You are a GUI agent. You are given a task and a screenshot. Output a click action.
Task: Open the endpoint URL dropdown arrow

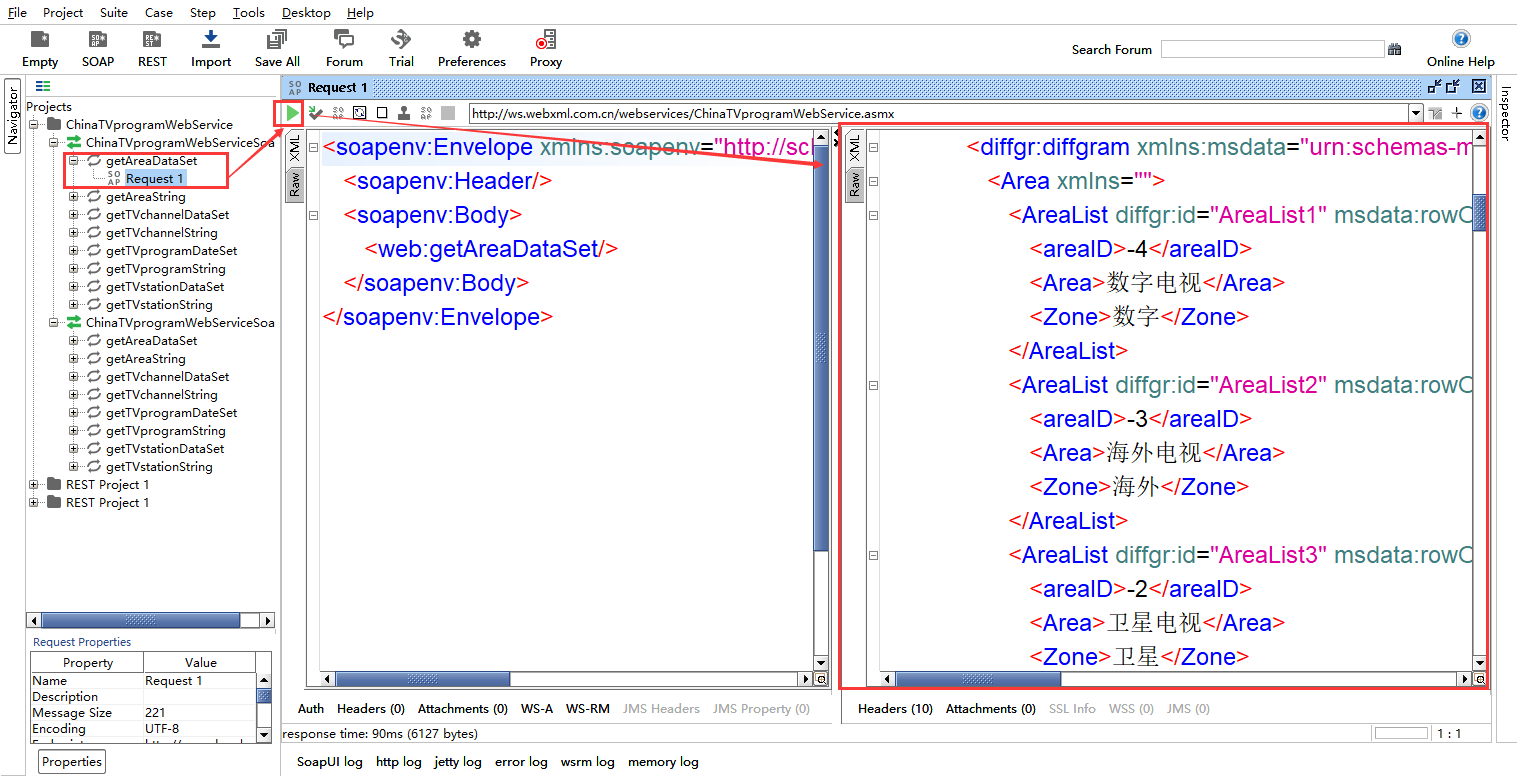[1415, 113]
